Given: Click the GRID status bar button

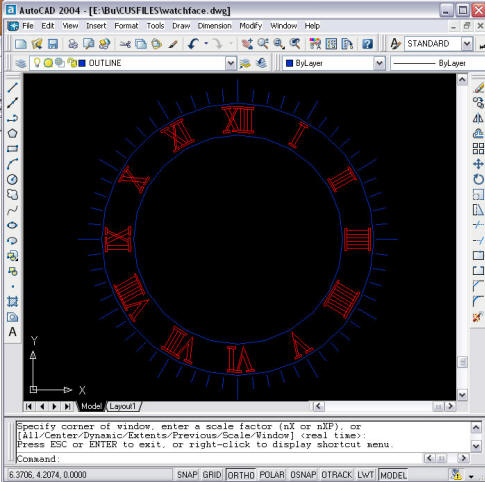Looking at the screenshot, I should click(x=212, y=475).
